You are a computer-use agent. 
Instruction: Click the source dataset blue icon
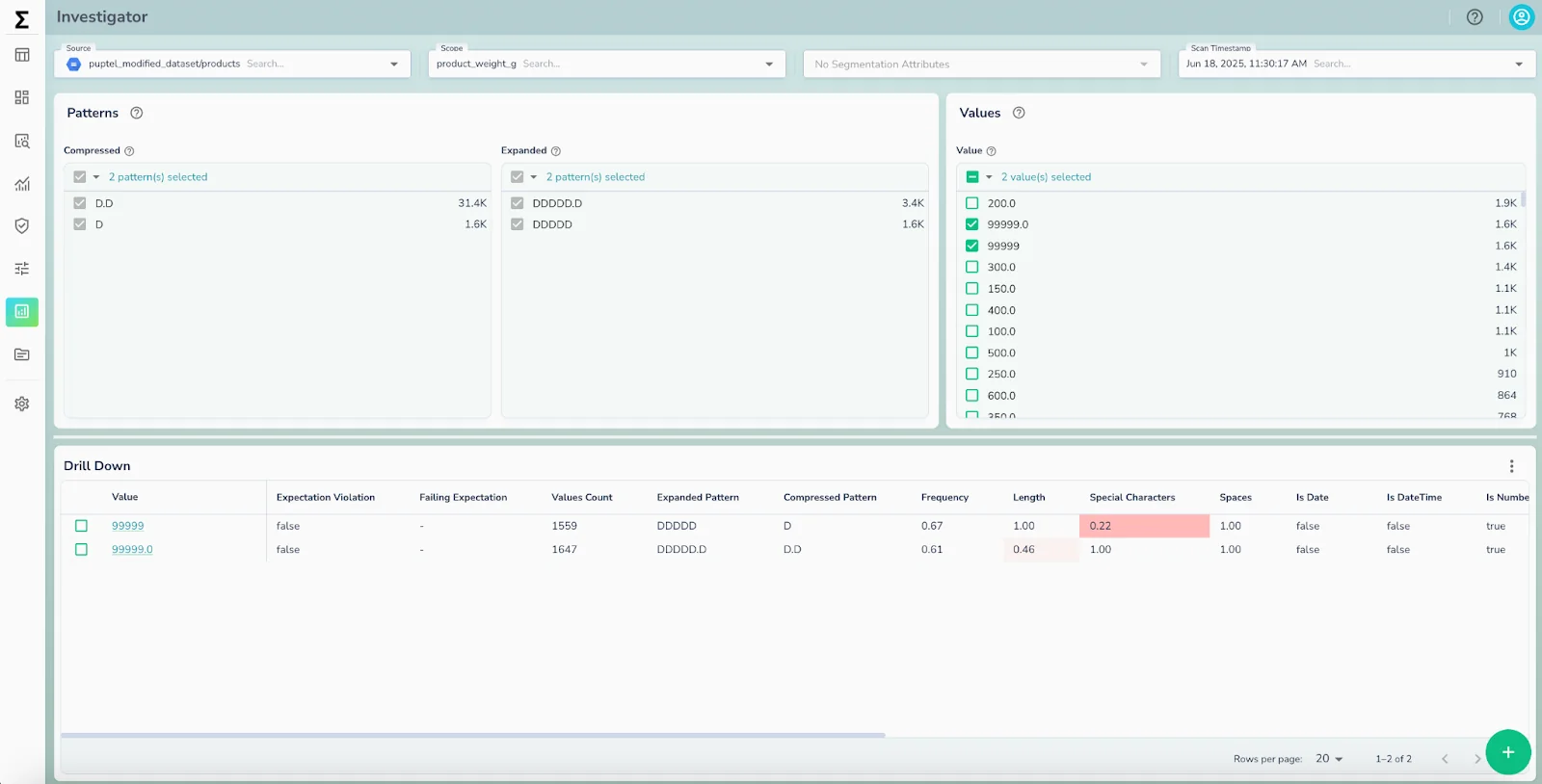(x=74, y=64)
